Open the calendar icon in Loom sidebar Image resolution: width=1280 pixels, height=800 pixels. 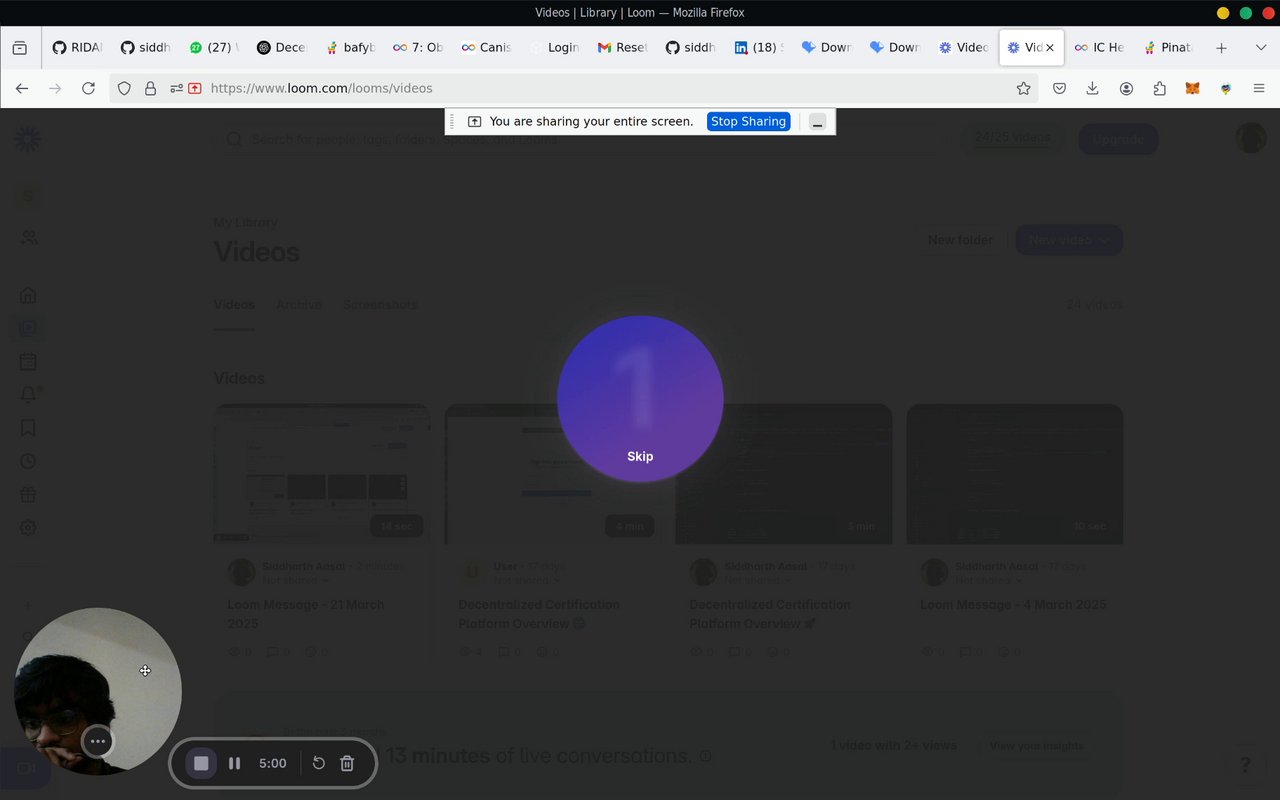click(28, 361)
